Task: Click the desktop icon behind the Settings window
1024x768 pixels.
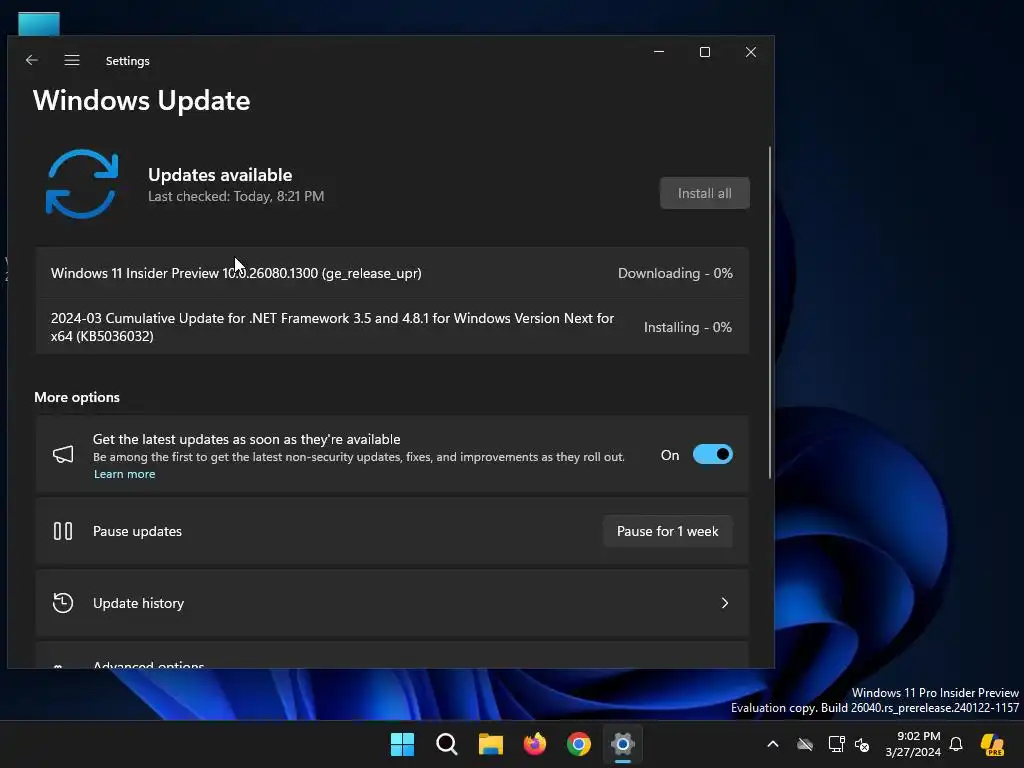Action: pyautogui.click(x=39, y=24)
